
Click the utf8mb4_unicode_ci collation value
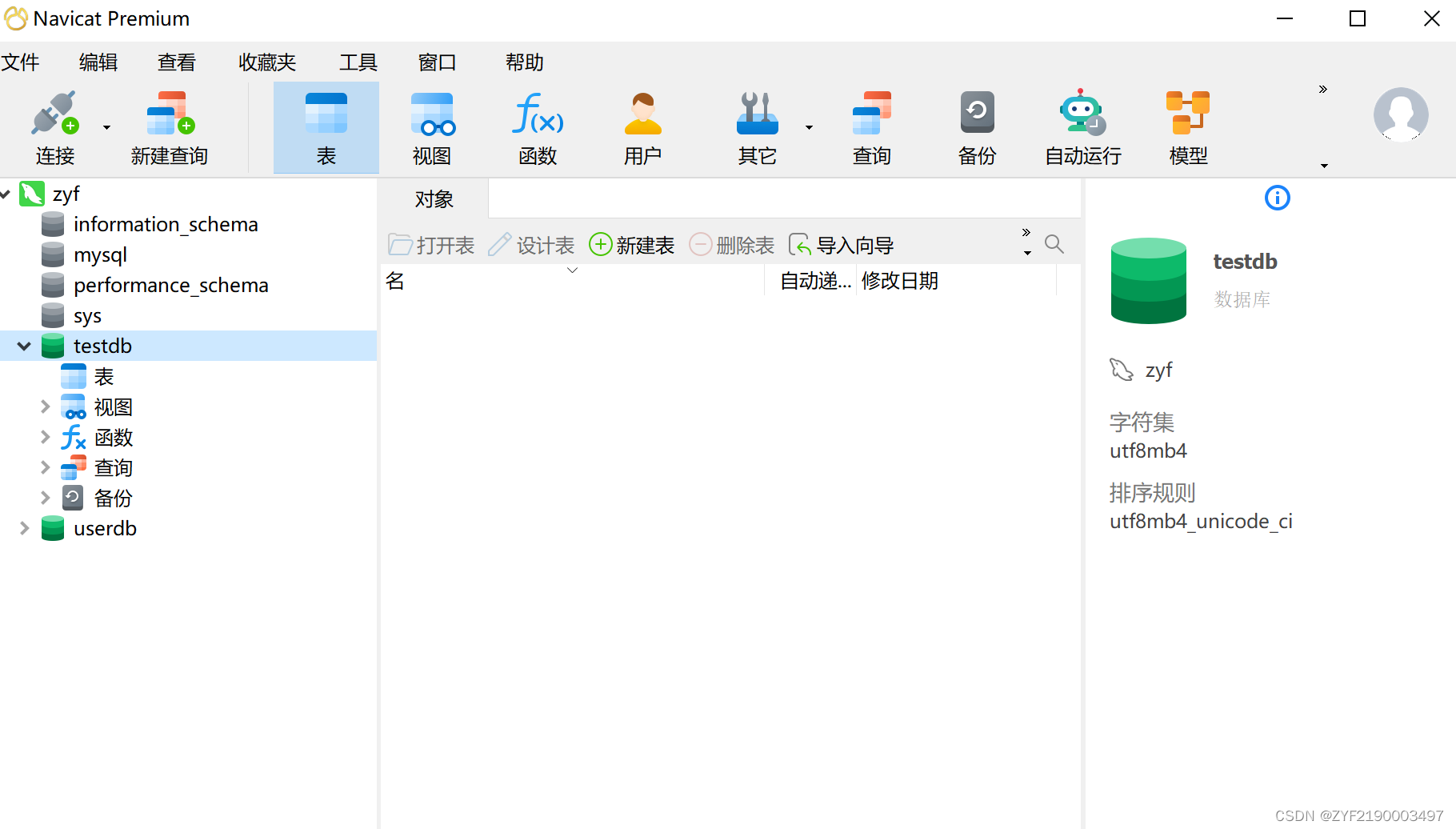[1201, 522]
